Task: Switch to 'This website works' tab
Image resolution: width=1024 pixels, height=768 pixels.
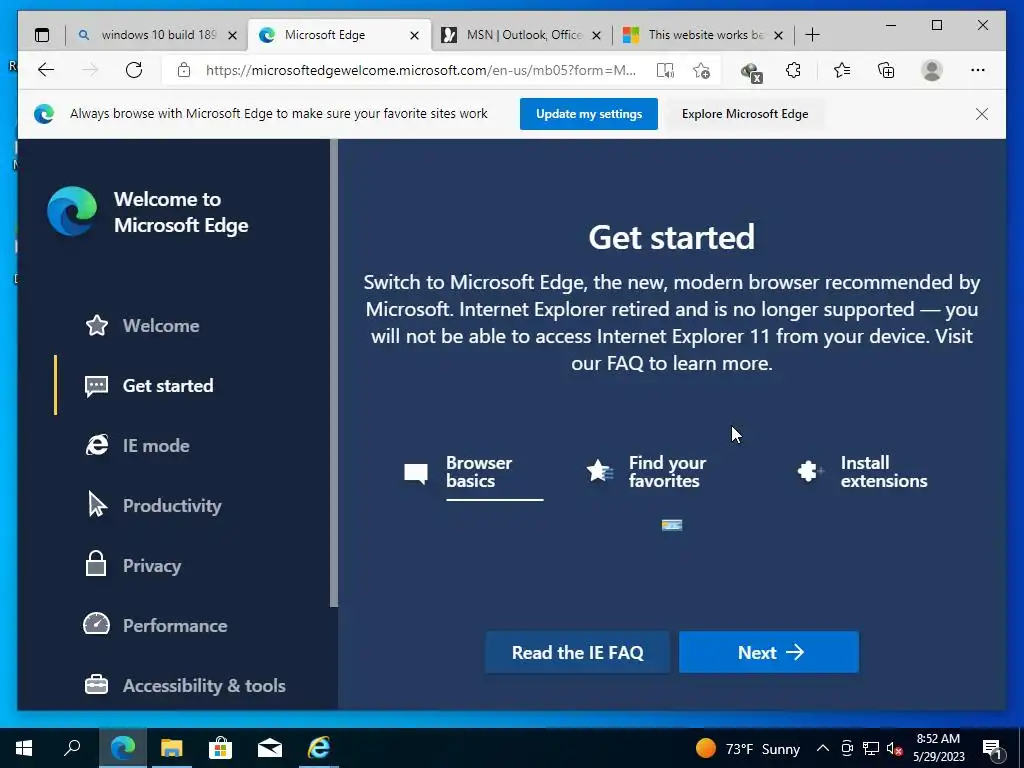Action: pos(703,35)
